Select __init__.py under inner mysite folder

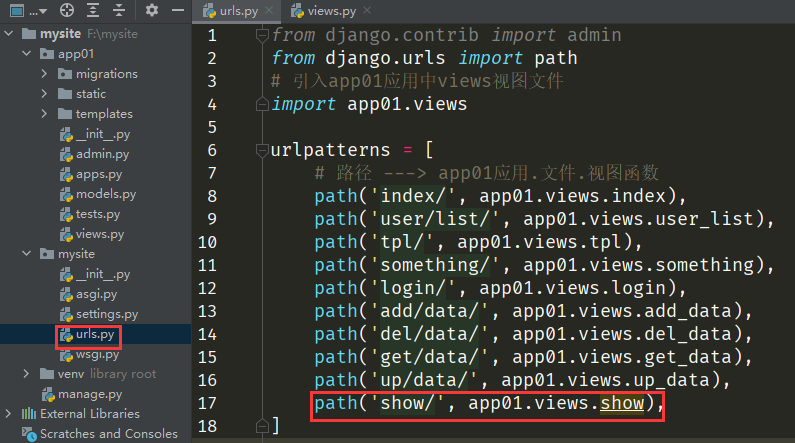tap(103, 274)
